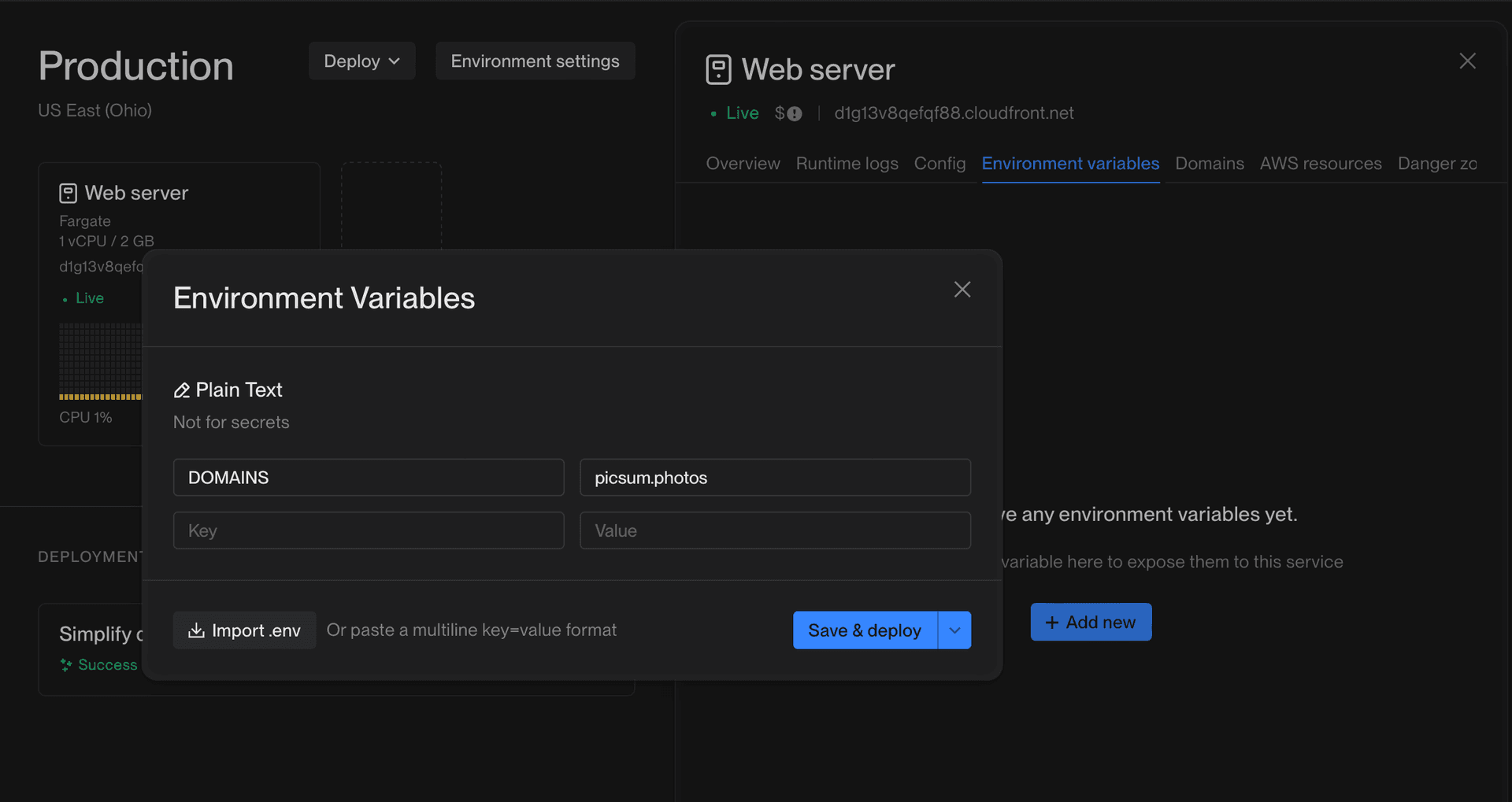Focus the empty Key field
1512x802 pixels.
[369, 530]
